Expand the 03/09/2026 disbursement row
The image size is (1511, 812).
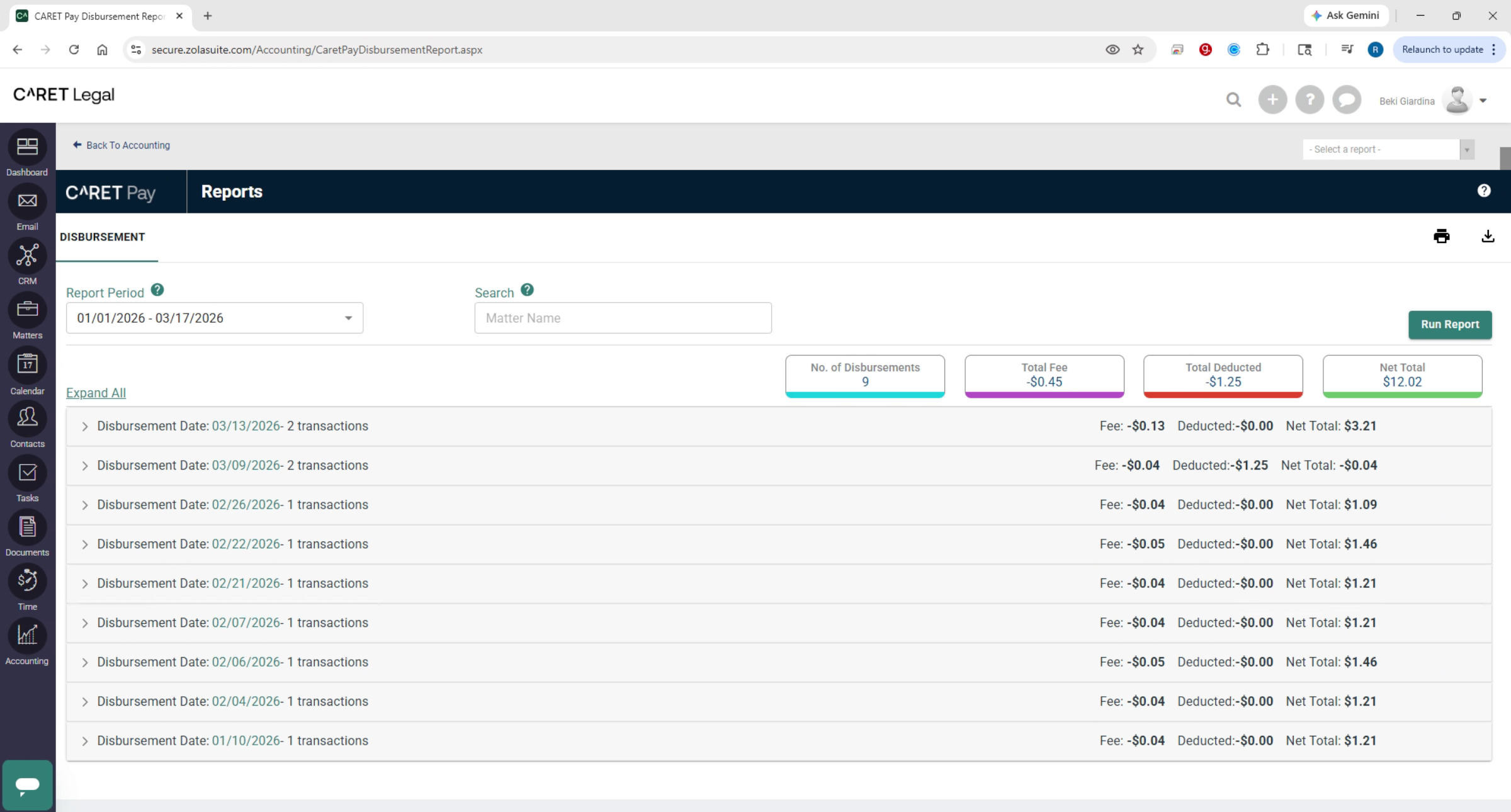tap(84, 466)
